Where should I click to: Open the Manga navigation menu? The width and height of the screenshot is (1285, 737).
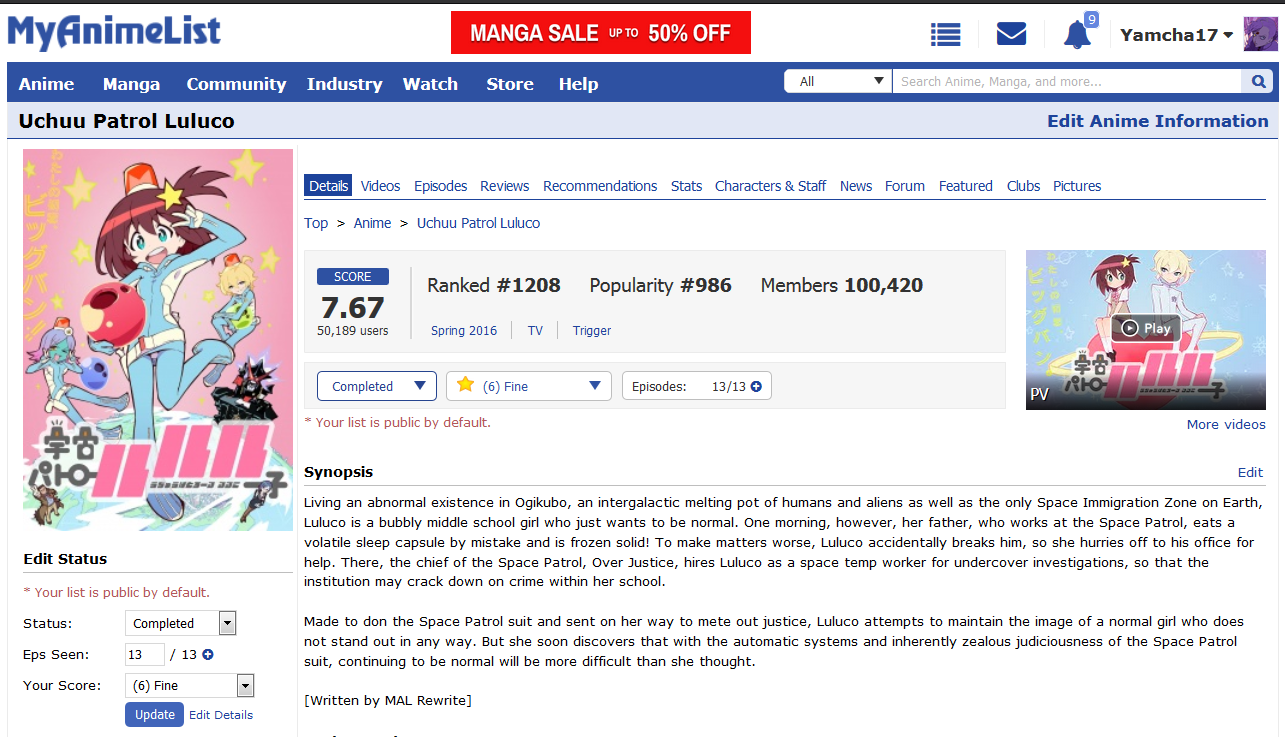(131, 84)
